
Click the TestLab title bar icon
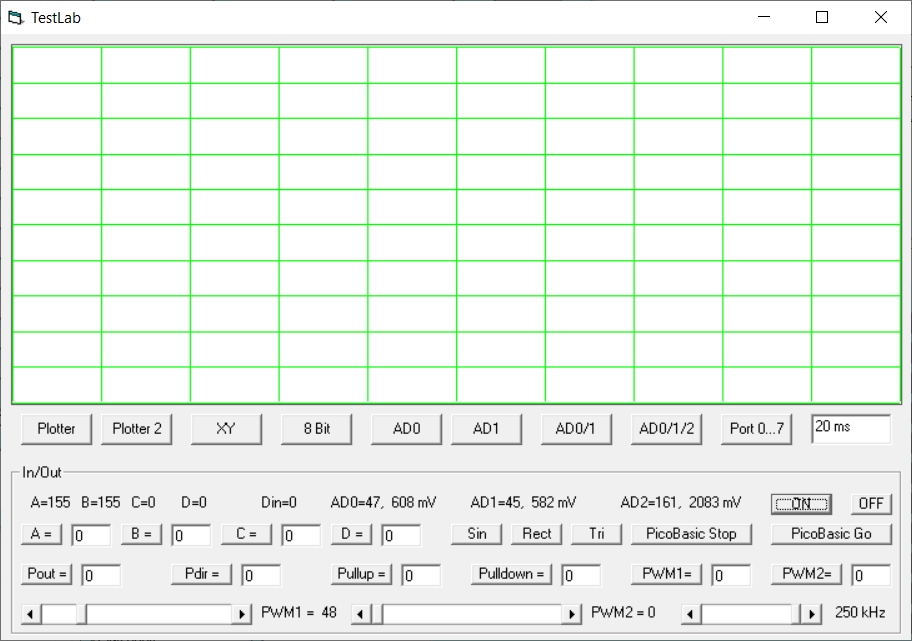pyautogui.click(x=15, y=17)
